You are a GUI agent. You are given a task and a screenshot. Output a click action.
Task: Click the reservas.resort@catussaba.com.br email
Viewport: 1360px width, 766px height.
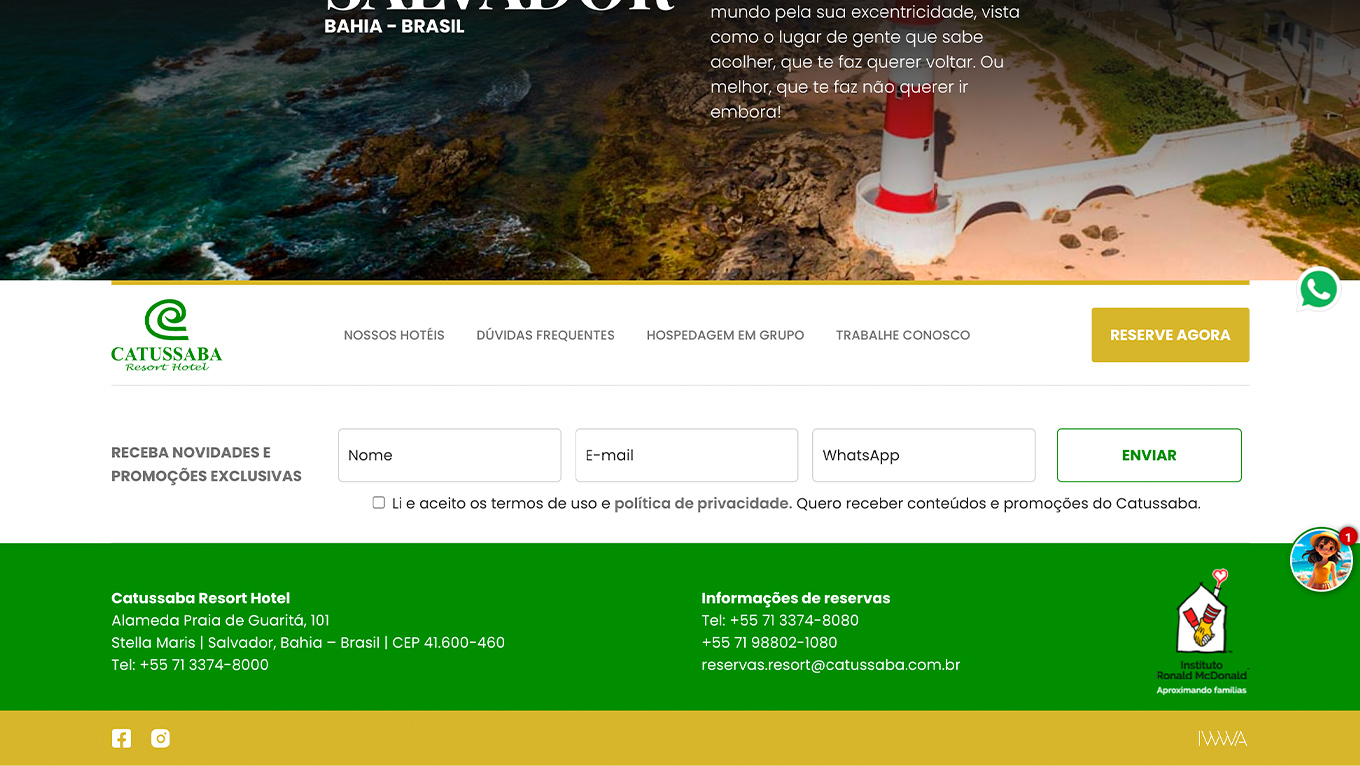click(830, 665)
